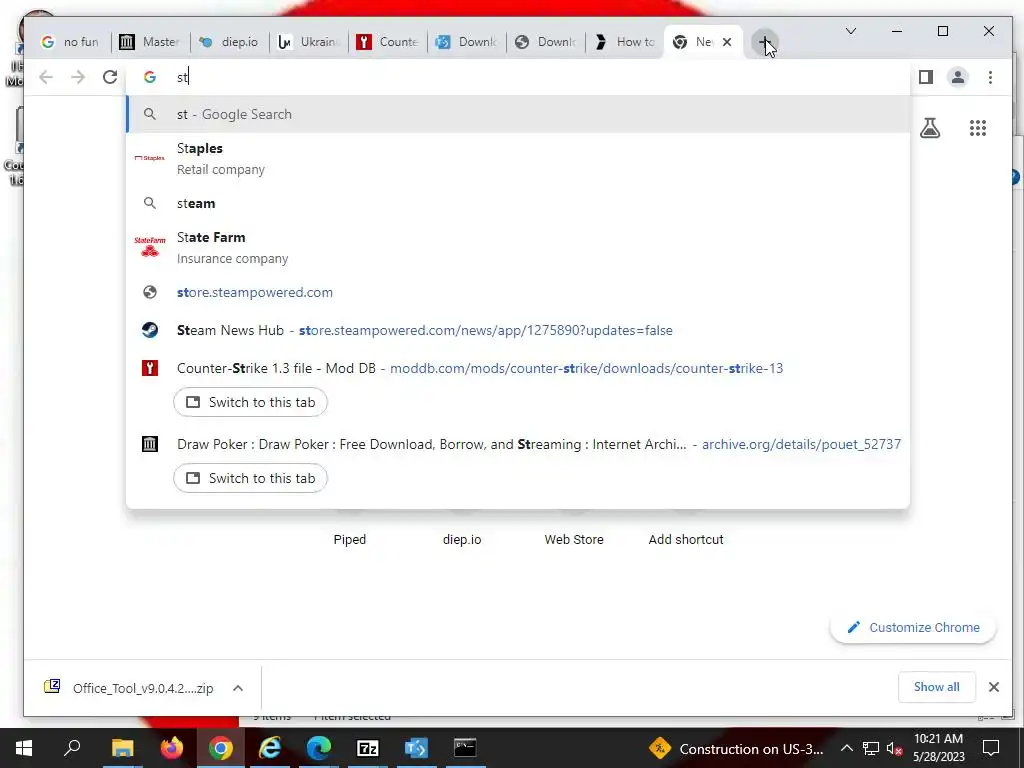Open the blue arrows app on taskbar
Image resolution: width=1024 pixels, height=768 pixels.
tap(416, 748)
